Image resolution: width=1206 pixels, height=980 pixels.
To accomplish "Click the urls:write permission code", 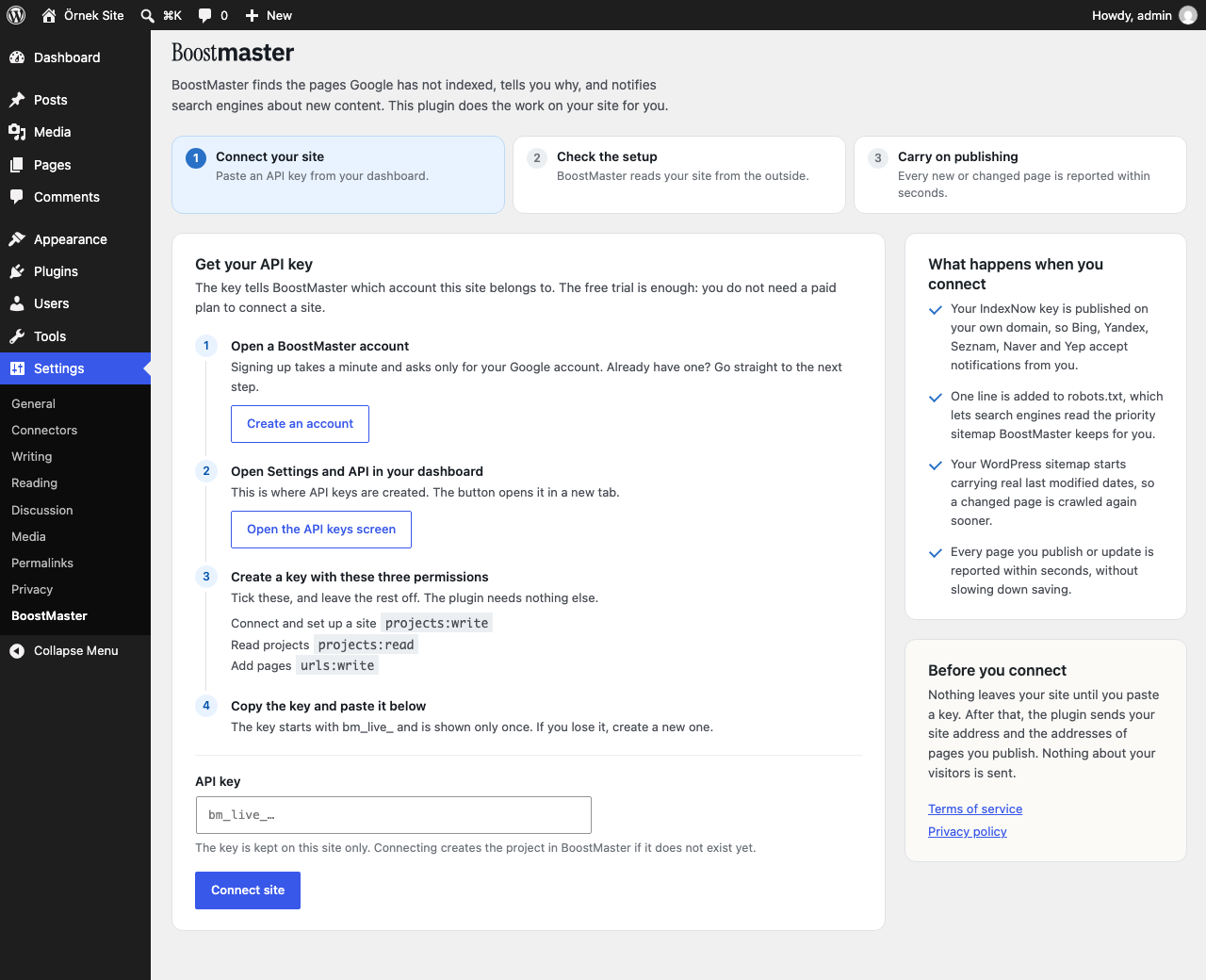I will point(337,665).
